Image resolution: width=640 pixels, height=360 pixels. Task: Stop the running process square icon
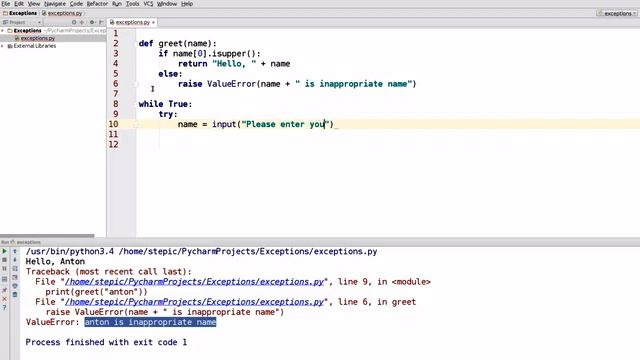pyautogui.click(x=4, y=260)
